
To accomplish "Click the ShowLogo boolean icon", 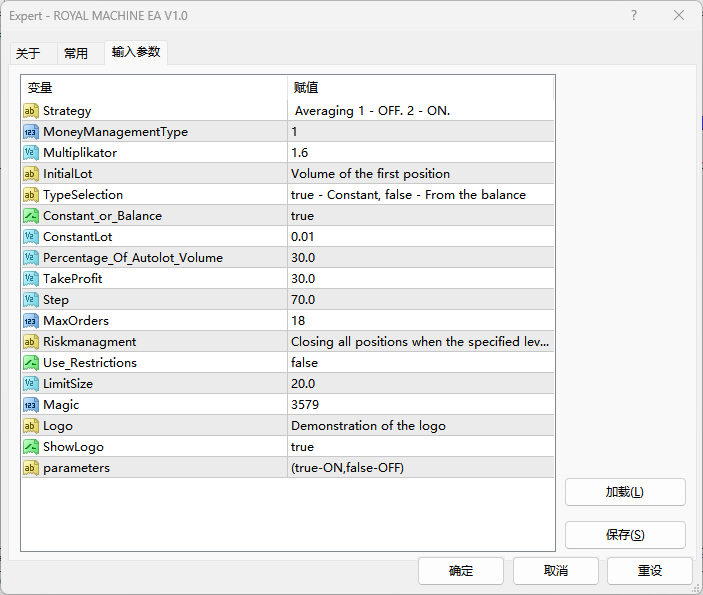I will click(31, 447).
